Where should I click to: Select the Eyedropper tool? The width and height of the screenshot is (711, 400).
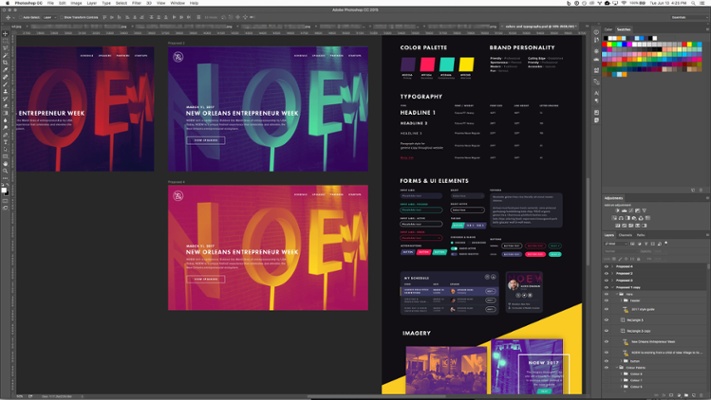click(5, 70)
